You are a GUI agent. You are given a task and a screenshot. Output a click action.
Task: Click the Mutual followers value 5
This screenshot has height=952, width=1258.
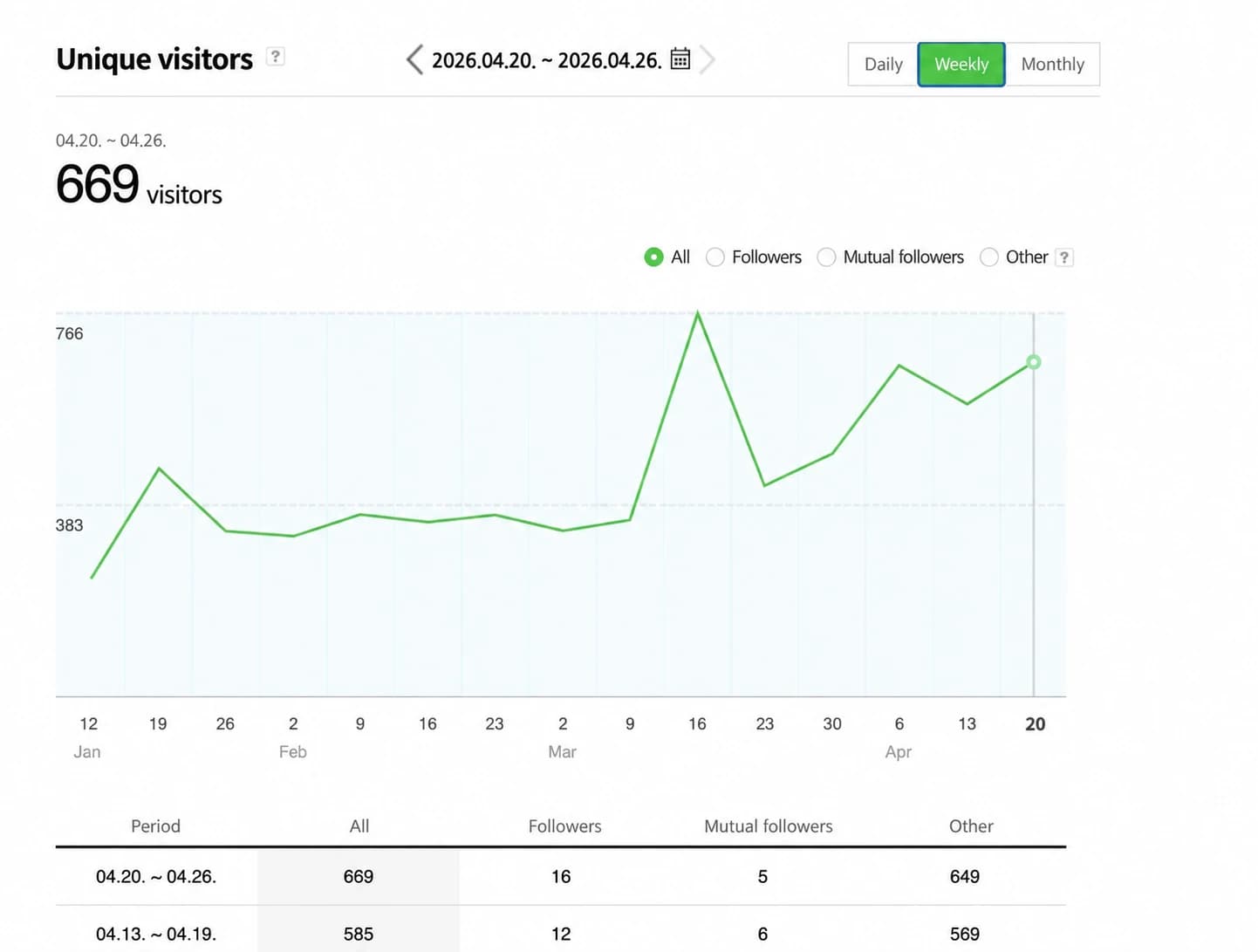(x=762, y=877)
